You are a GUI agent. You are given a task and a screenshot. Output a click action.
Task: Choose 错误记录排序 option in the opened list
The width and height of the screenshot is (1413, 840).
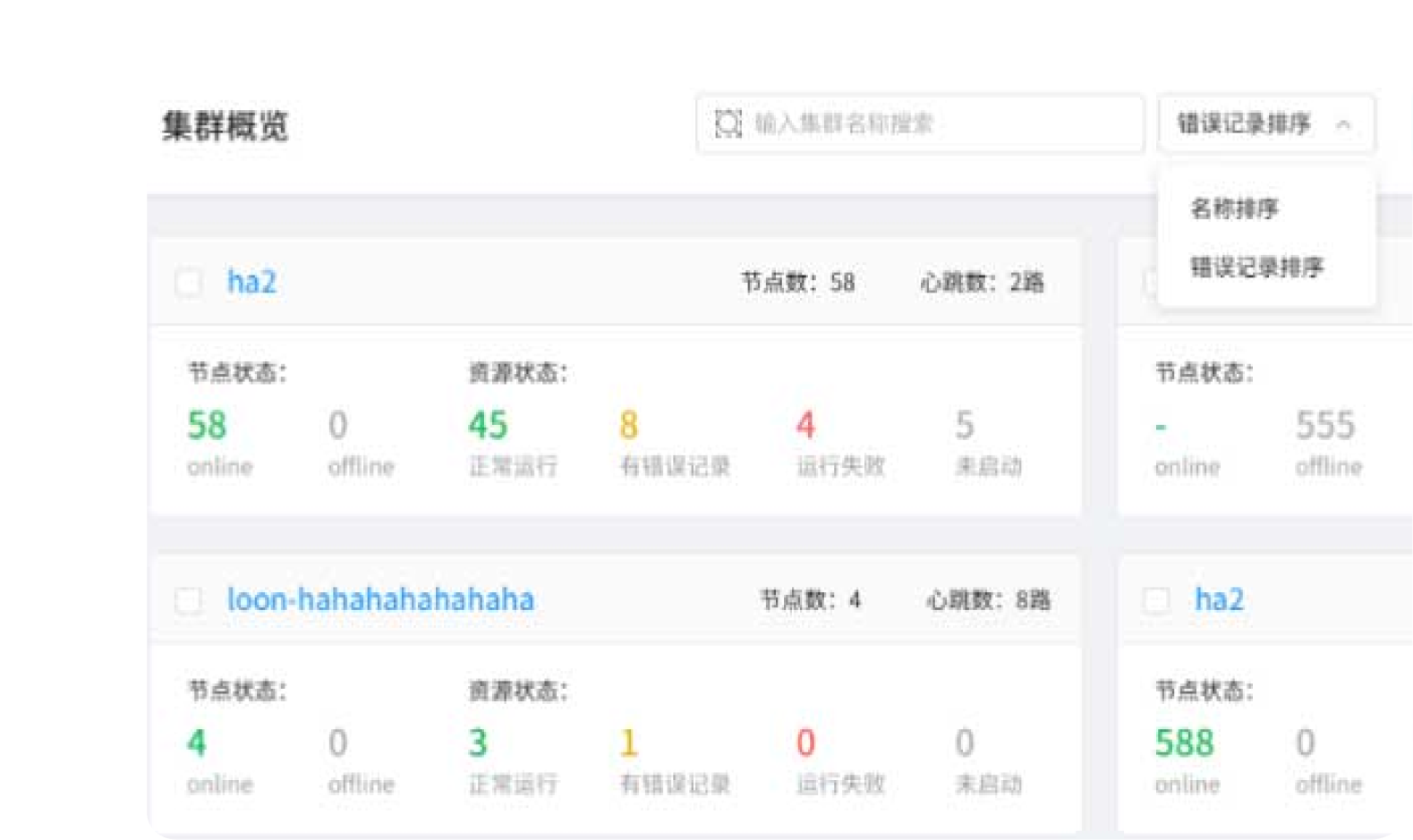pos(1256,267)
